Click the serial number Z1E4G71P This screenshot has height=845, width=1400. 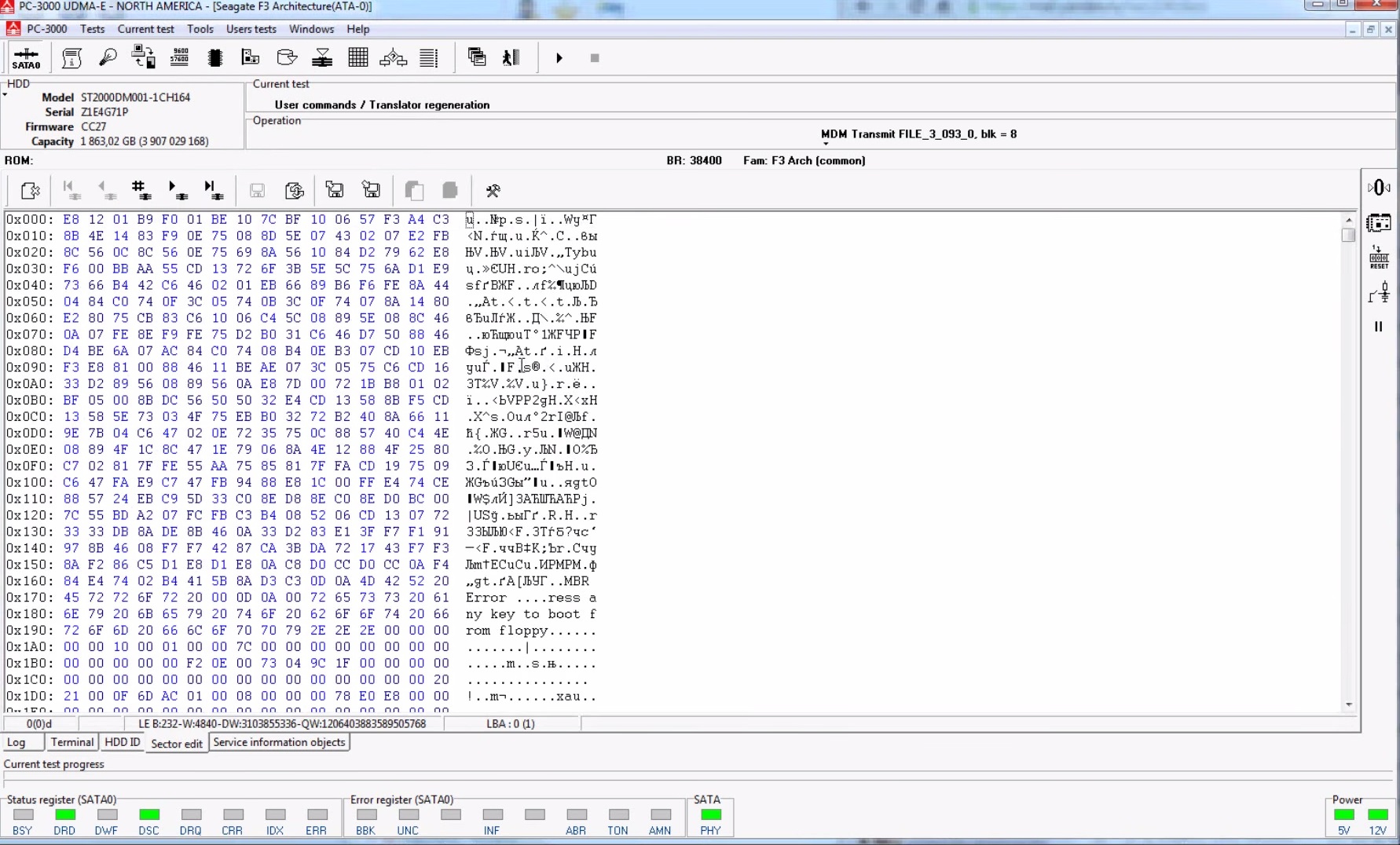click(104, 112)
